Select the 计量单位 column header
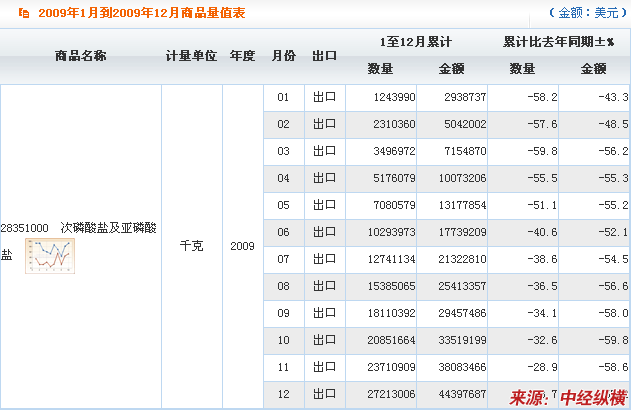 tap(191, 56)
